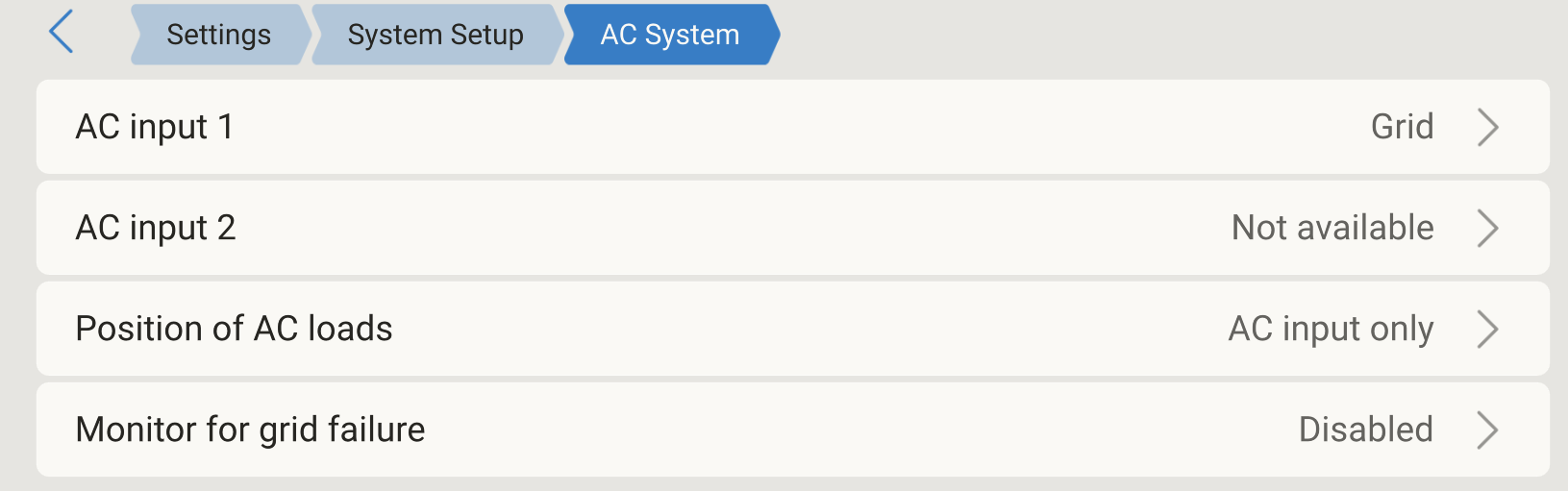Viewport: 1568px width, 491px height.
Task: Navigate to System Setup breadcrumb
Action: (x=436, y=35)
